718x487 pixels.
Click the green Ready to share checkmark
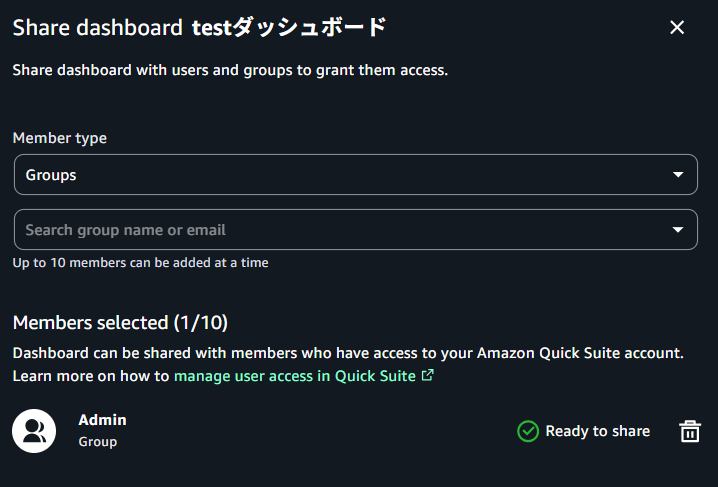coord(528,431)
